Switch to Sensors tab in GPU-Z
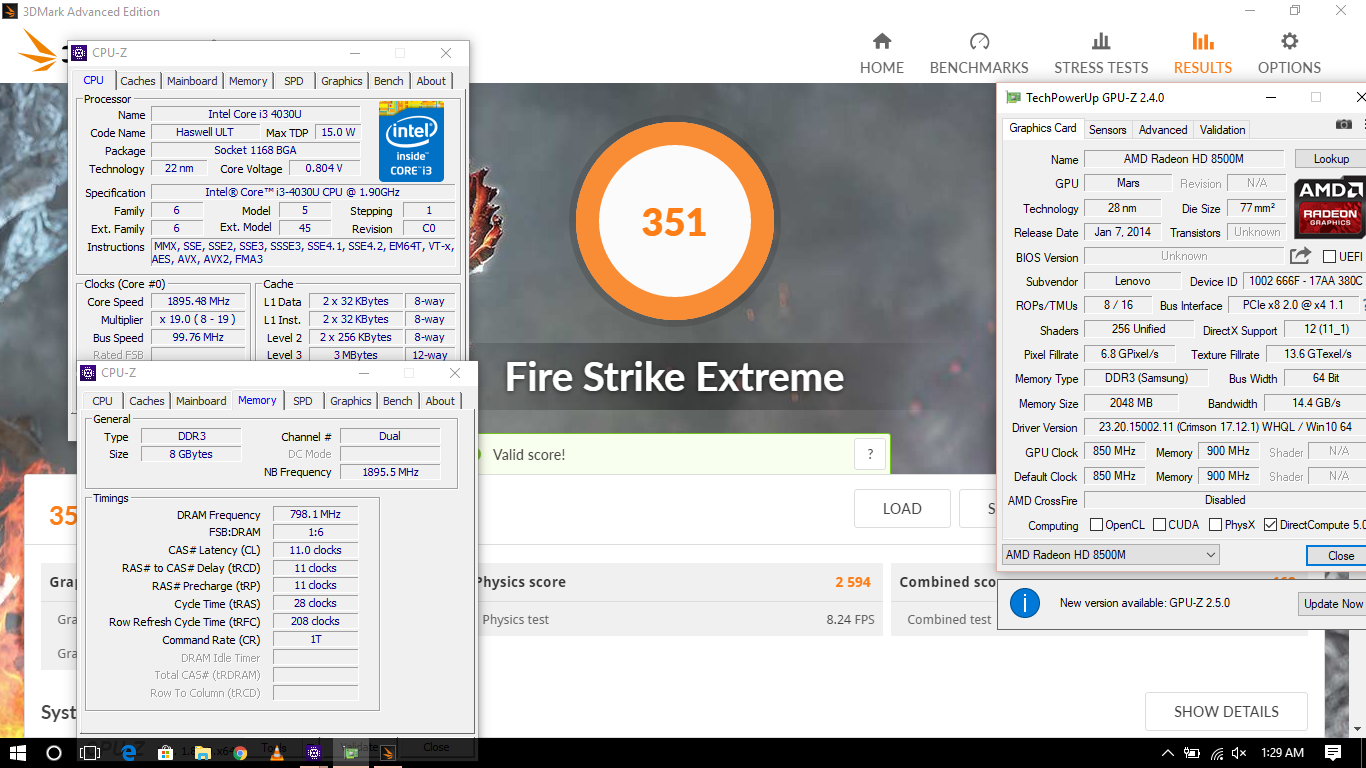 click(1107, 130)
